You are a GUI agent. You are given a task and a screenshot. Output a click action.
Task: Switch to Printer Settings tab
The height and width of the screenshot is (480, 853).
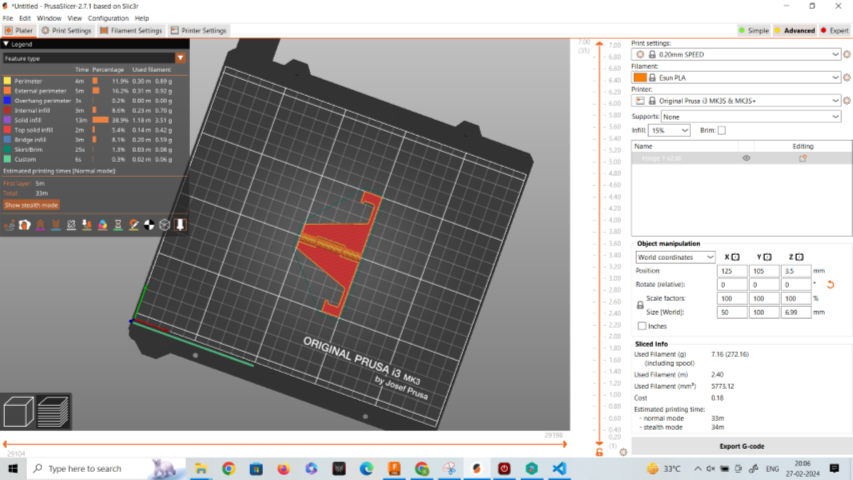point(198,30)
